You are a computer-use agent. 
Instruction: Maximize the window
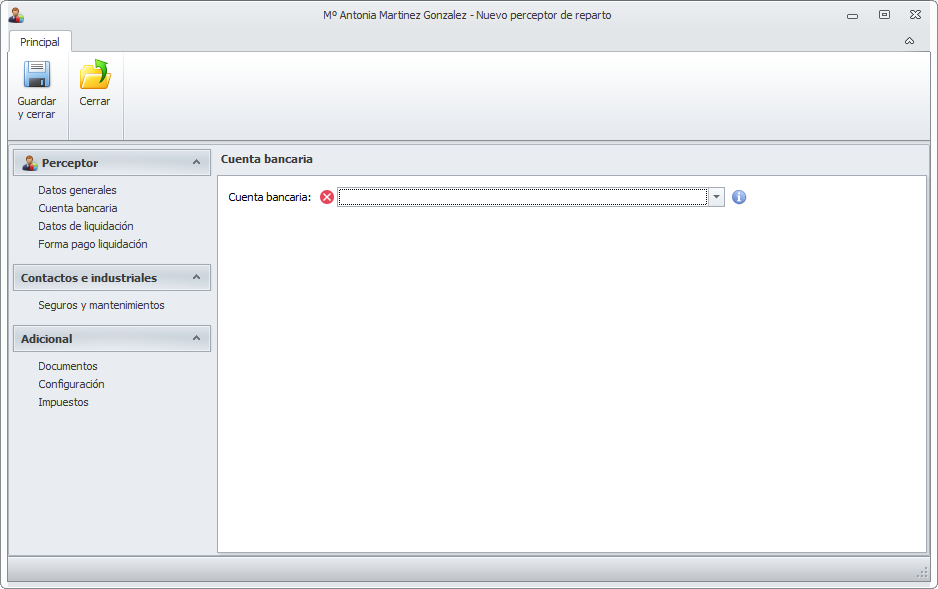point(884,15)
